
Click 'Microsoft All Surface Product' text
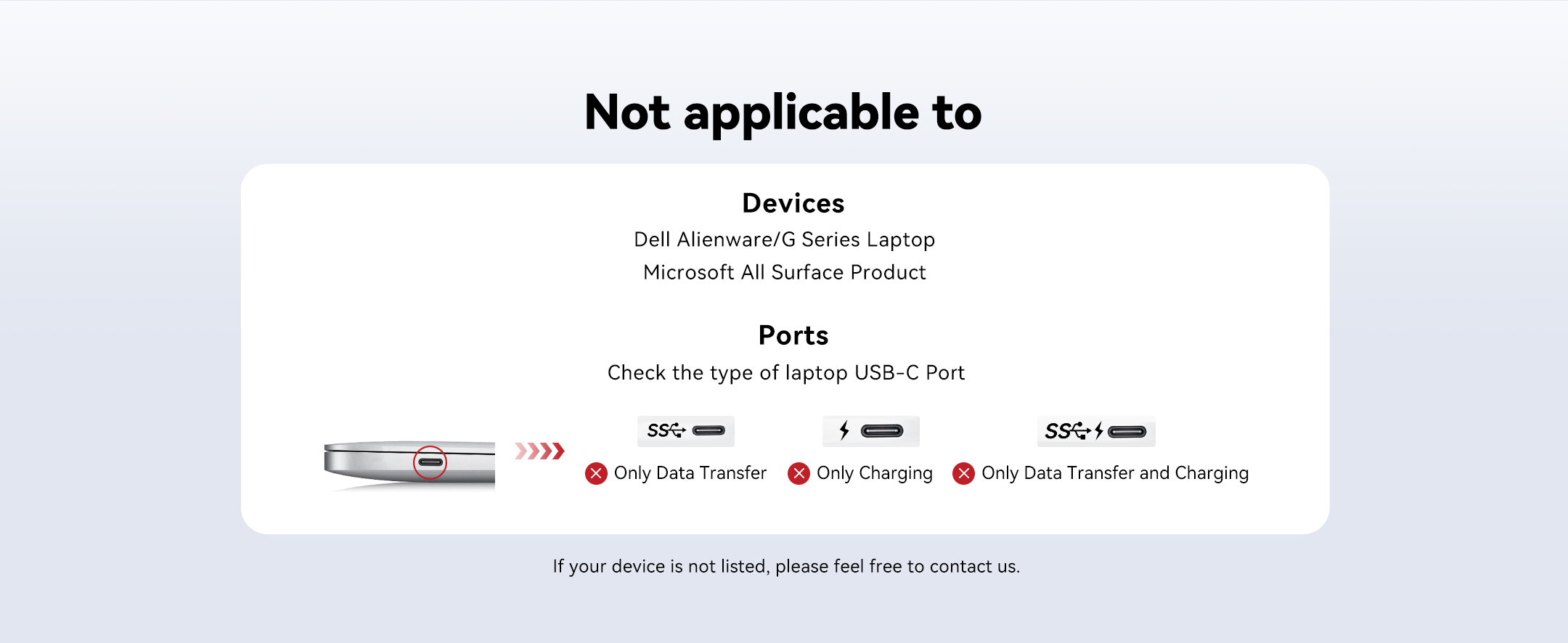[784, 272]
